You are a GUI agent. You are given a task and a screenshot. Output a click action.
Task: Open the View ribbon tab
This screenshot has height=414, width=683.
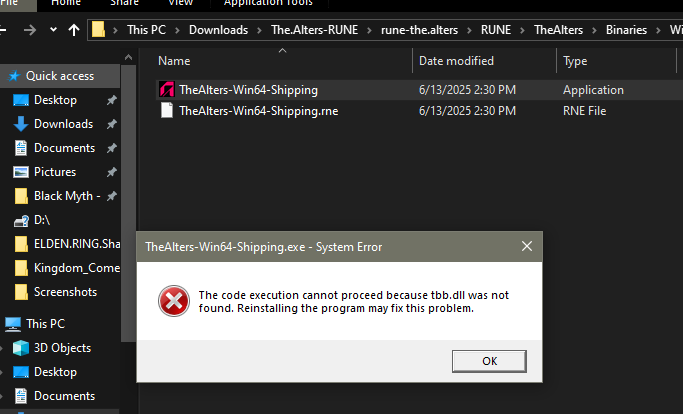click(x=180, y=3)
